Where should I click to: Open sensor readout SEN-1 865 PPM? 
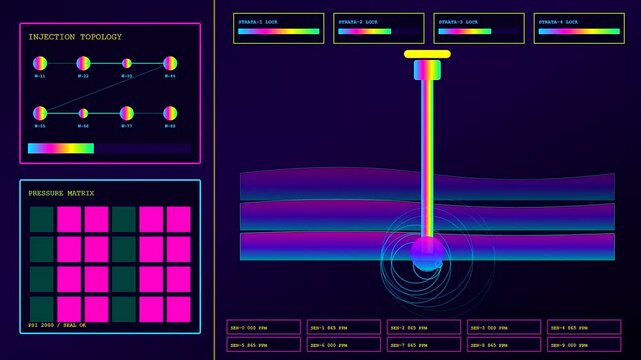pyautogui.click(x=344, y=327)
